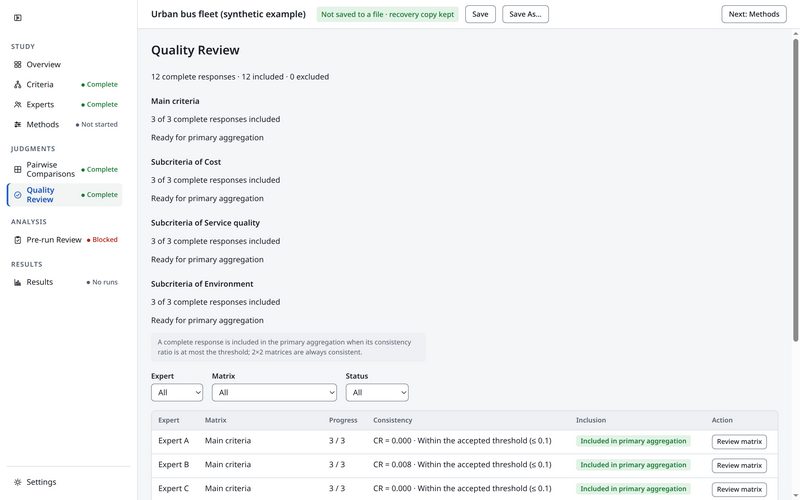The width and height of the screenshot is (800, 500).
Task: Click the 'Main criteria' section heading
Action: [x=175, y=102]
